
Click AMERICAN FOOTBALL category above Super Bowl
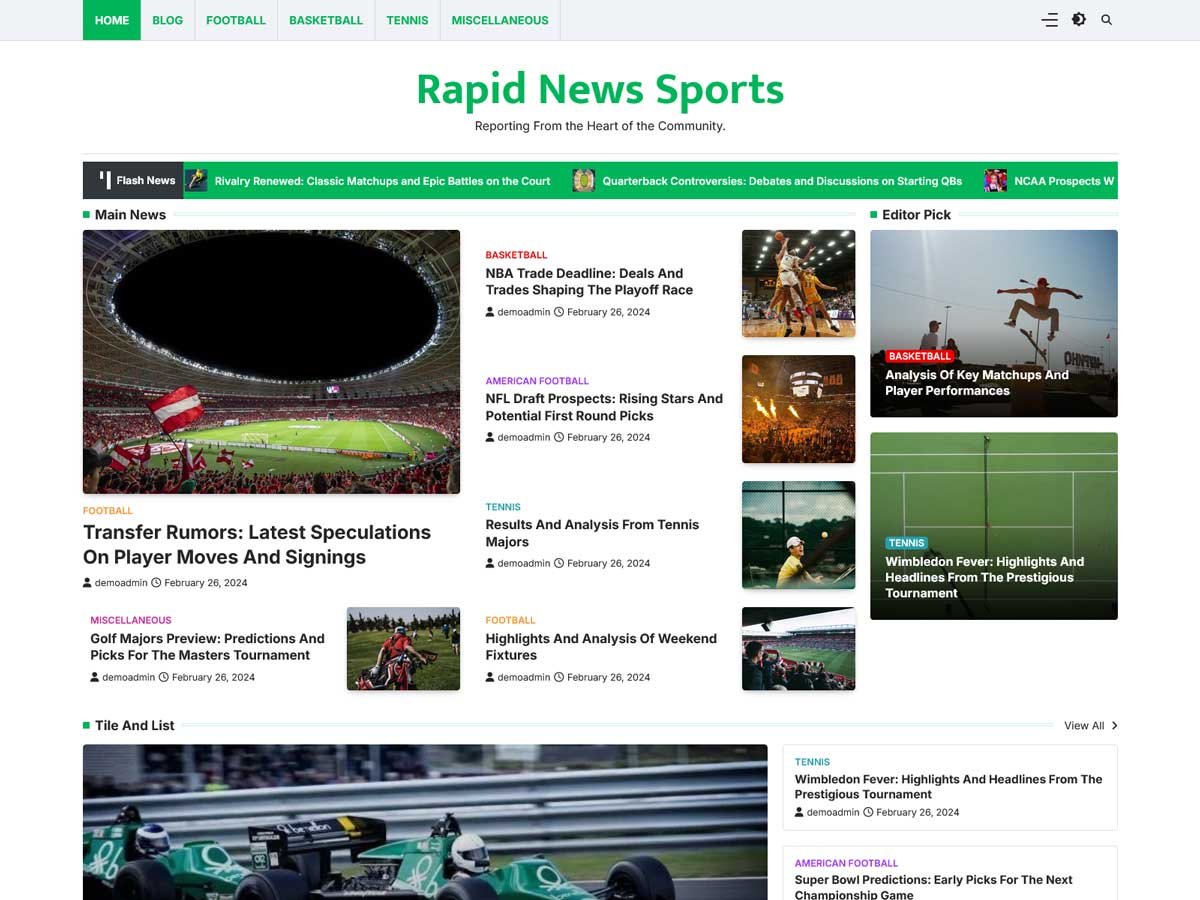pyautogui.click(x=846, y=863)
